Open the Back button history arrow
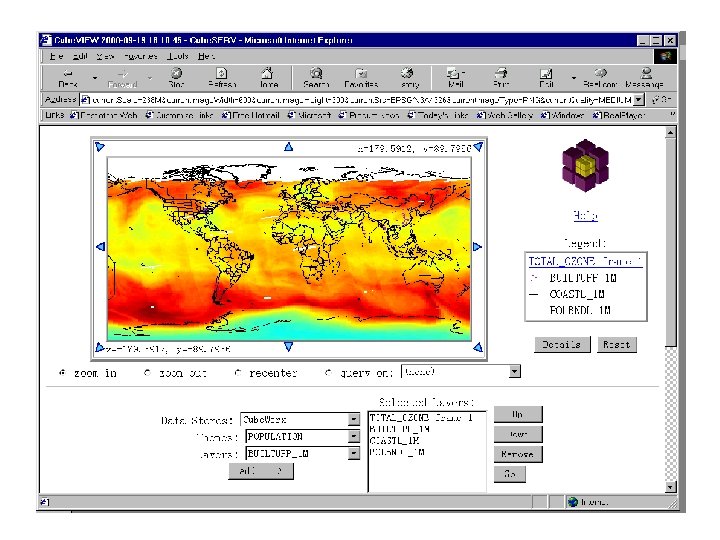720x540 pixels. [x=95, y=78]
